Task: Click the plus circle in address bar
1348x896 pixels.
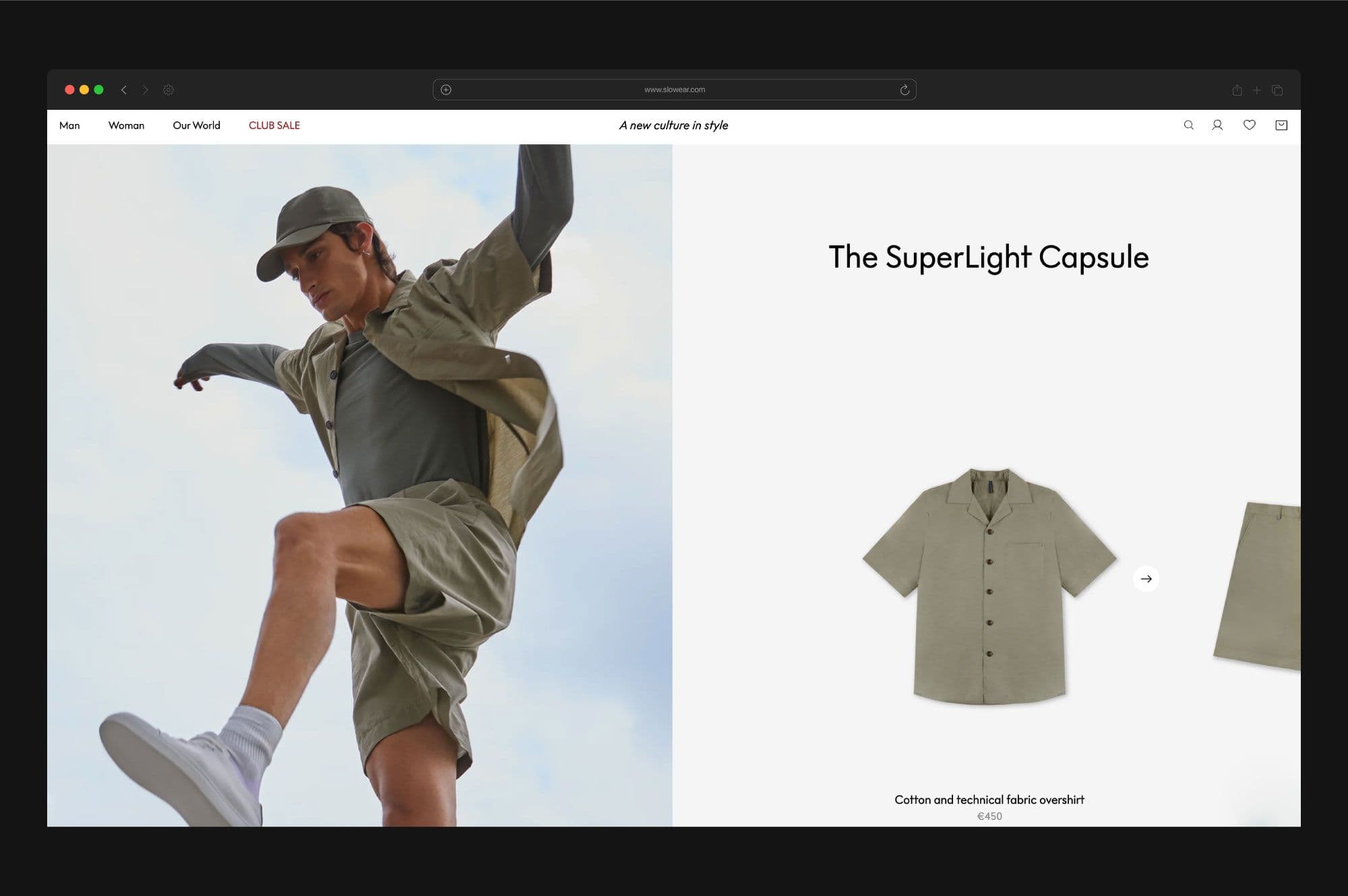Action: click(446, 90)
